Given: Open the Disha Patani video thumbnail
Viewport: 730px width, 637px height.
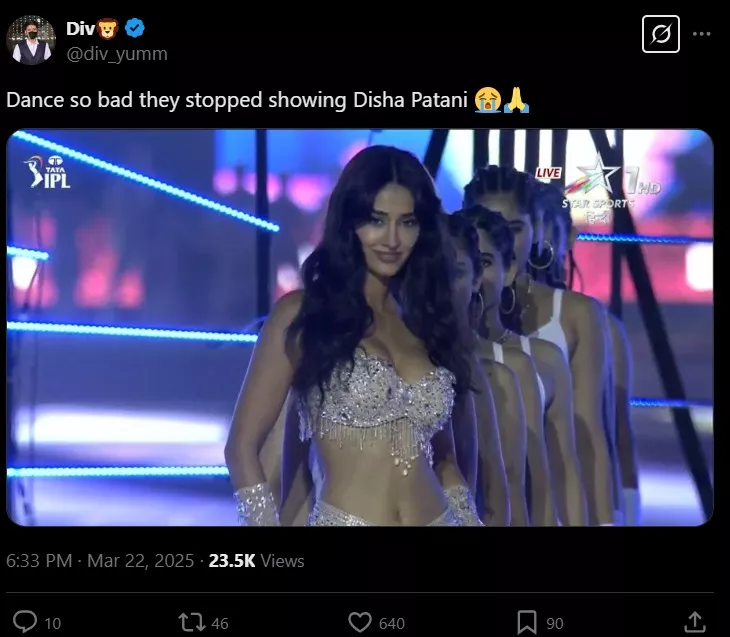Looking at the screenshot, I should point(360,327).
